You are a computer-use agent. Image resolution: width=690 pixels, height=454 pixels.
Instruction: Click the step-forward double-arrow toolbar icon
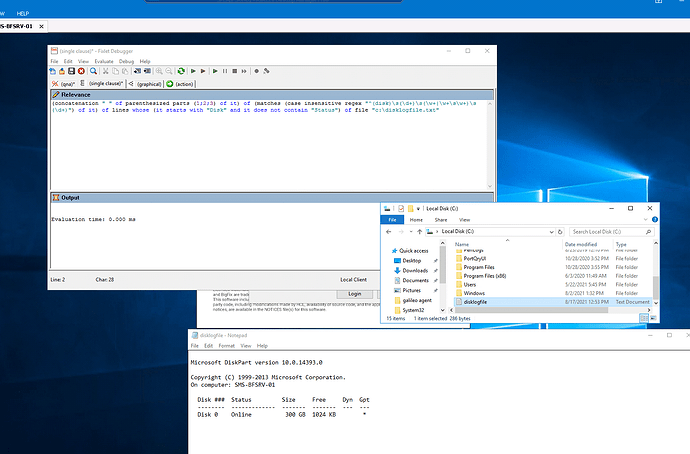[x=244, y=71]
